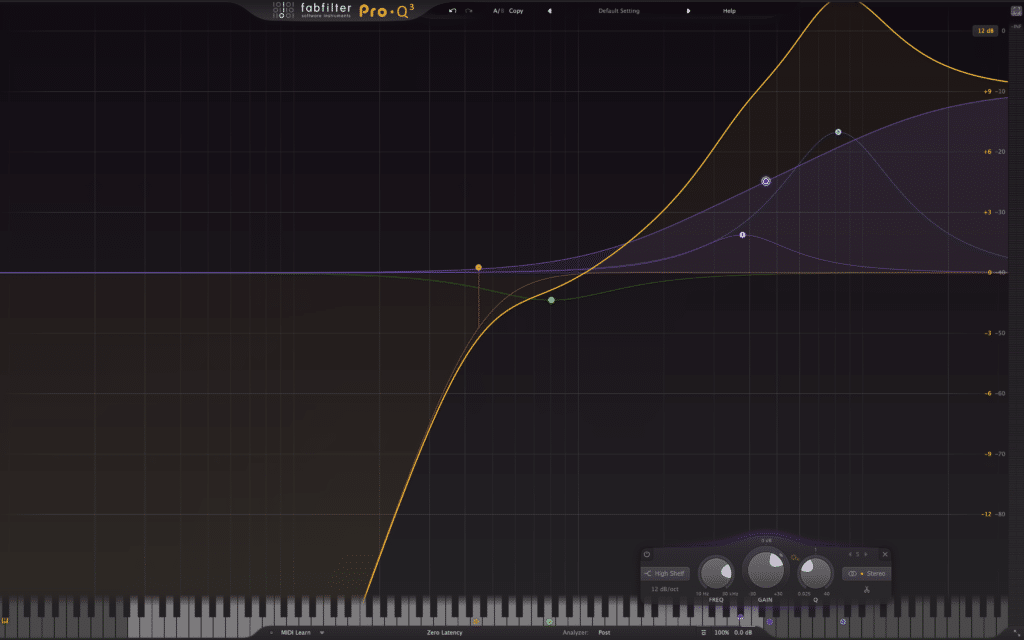
Task: Click orange band marker on piano keyboard
Action: (x=475, y=622)
